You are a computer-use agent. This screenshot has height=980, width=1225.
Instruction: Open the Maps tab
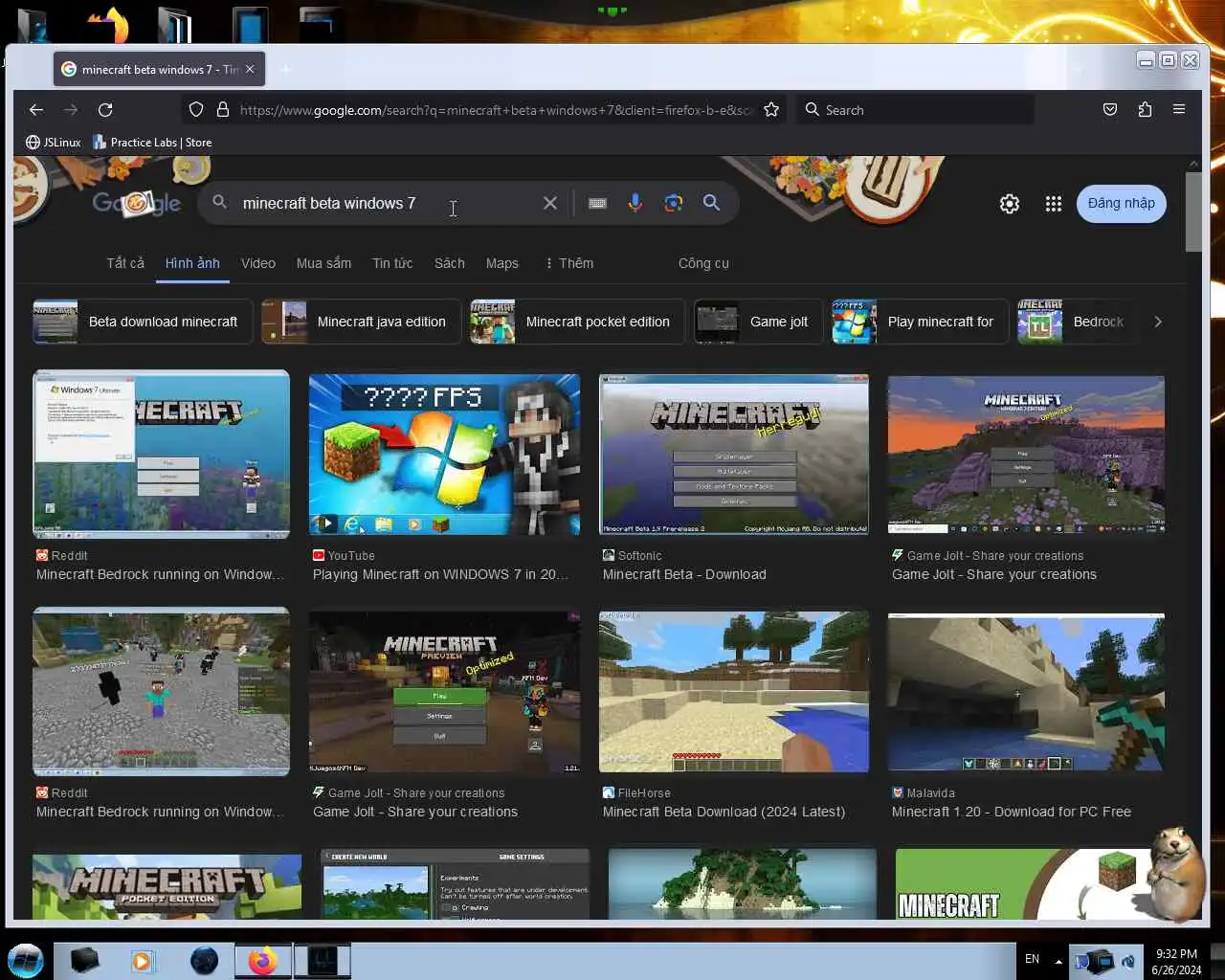[x=502, y=263]
